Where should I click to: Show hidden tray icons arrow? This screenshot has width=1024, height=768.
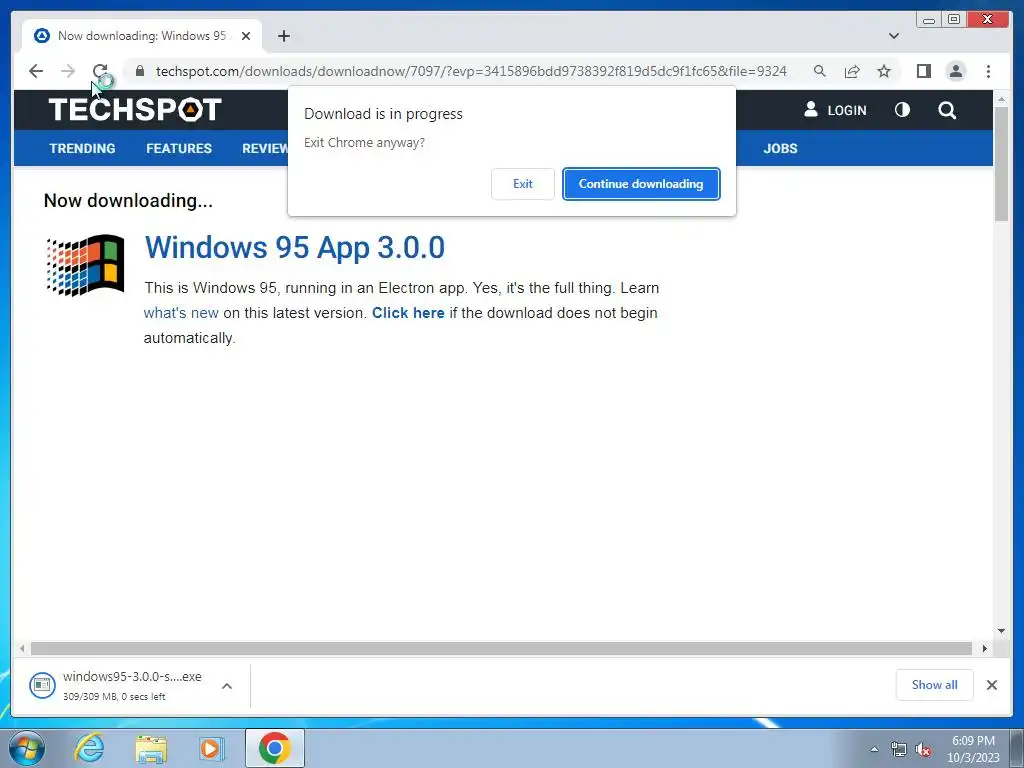(x=874, y=749)
